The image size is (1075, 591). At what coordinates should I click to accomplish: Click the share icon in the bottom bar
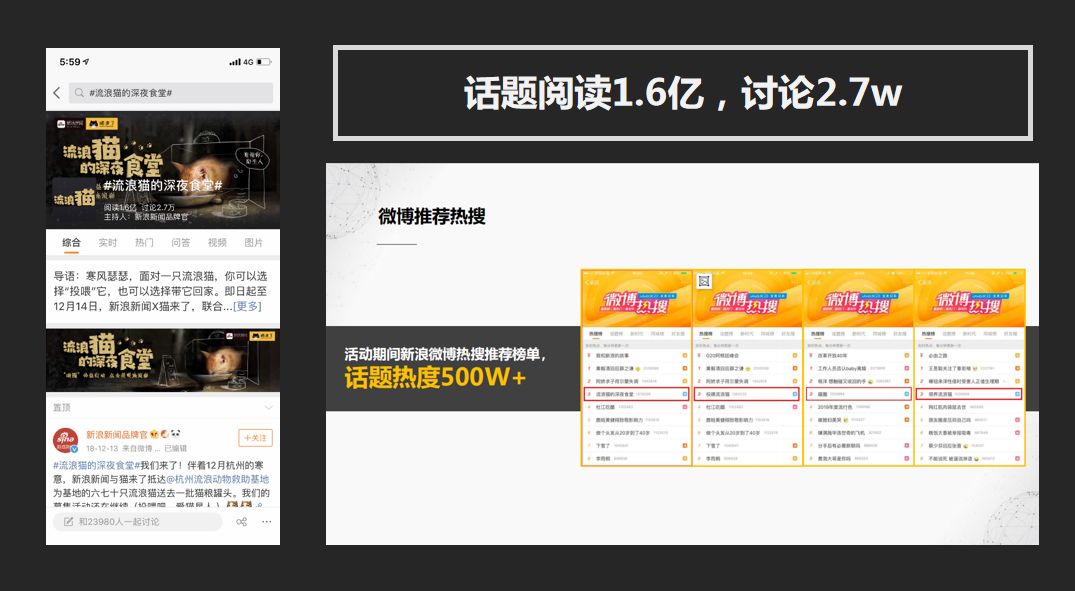click(x=241, y=522)
